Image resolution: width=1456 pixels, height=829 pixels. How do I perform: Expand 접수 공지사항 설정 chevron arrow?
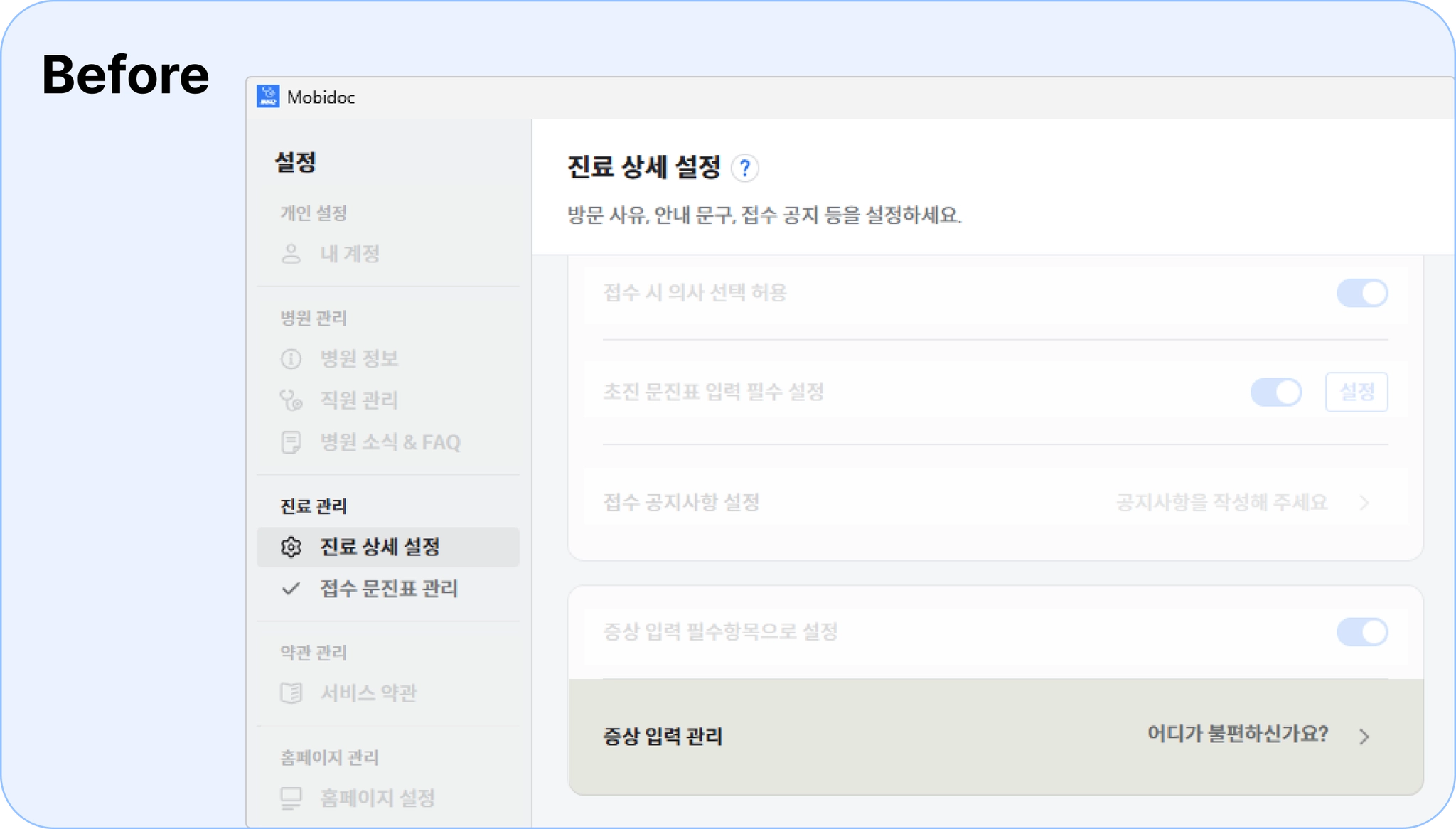click(1364, 503)
